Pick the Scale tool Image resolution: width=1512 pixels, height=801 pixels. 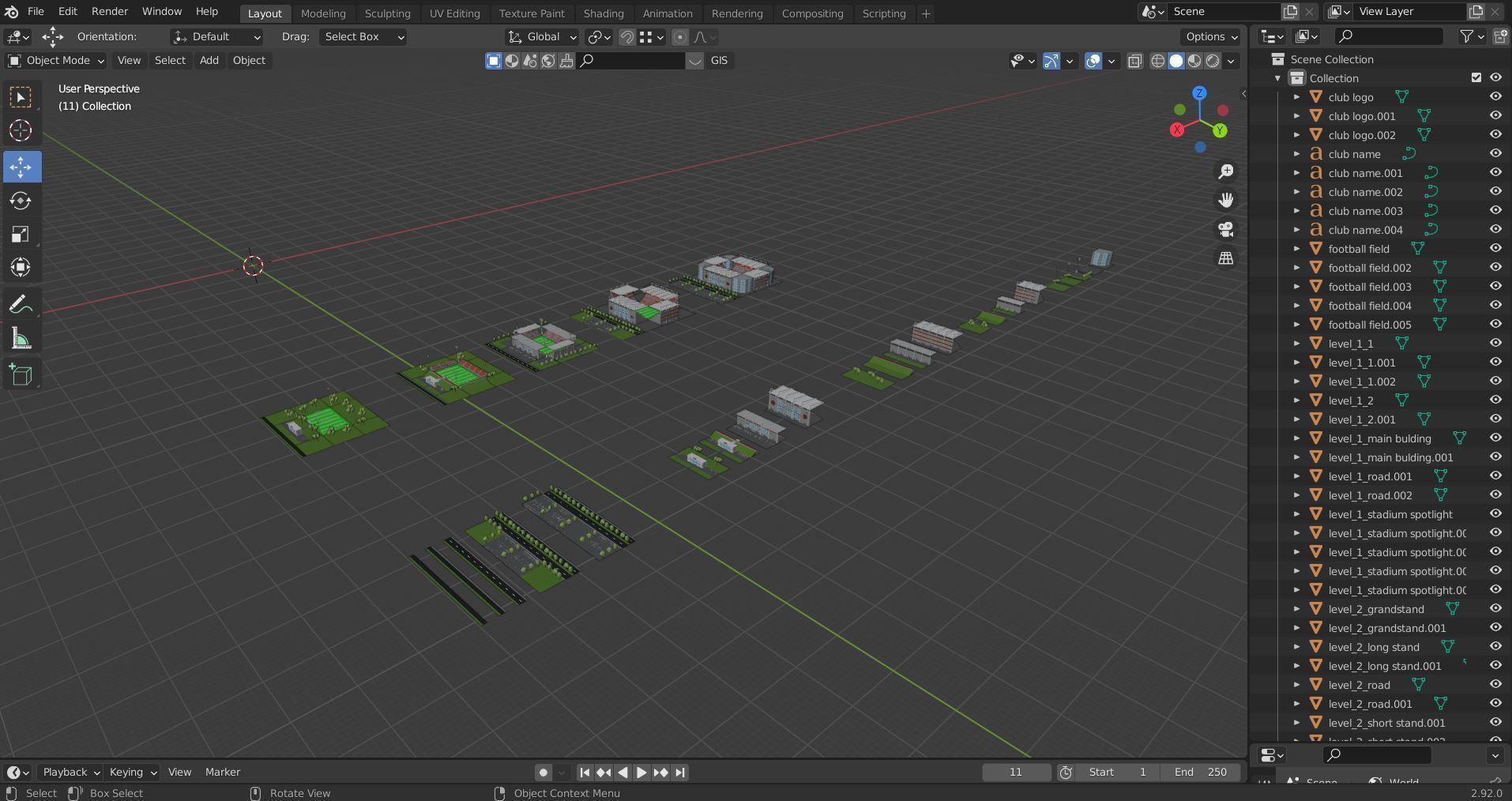pyautogui.click(x=21, y=234)
